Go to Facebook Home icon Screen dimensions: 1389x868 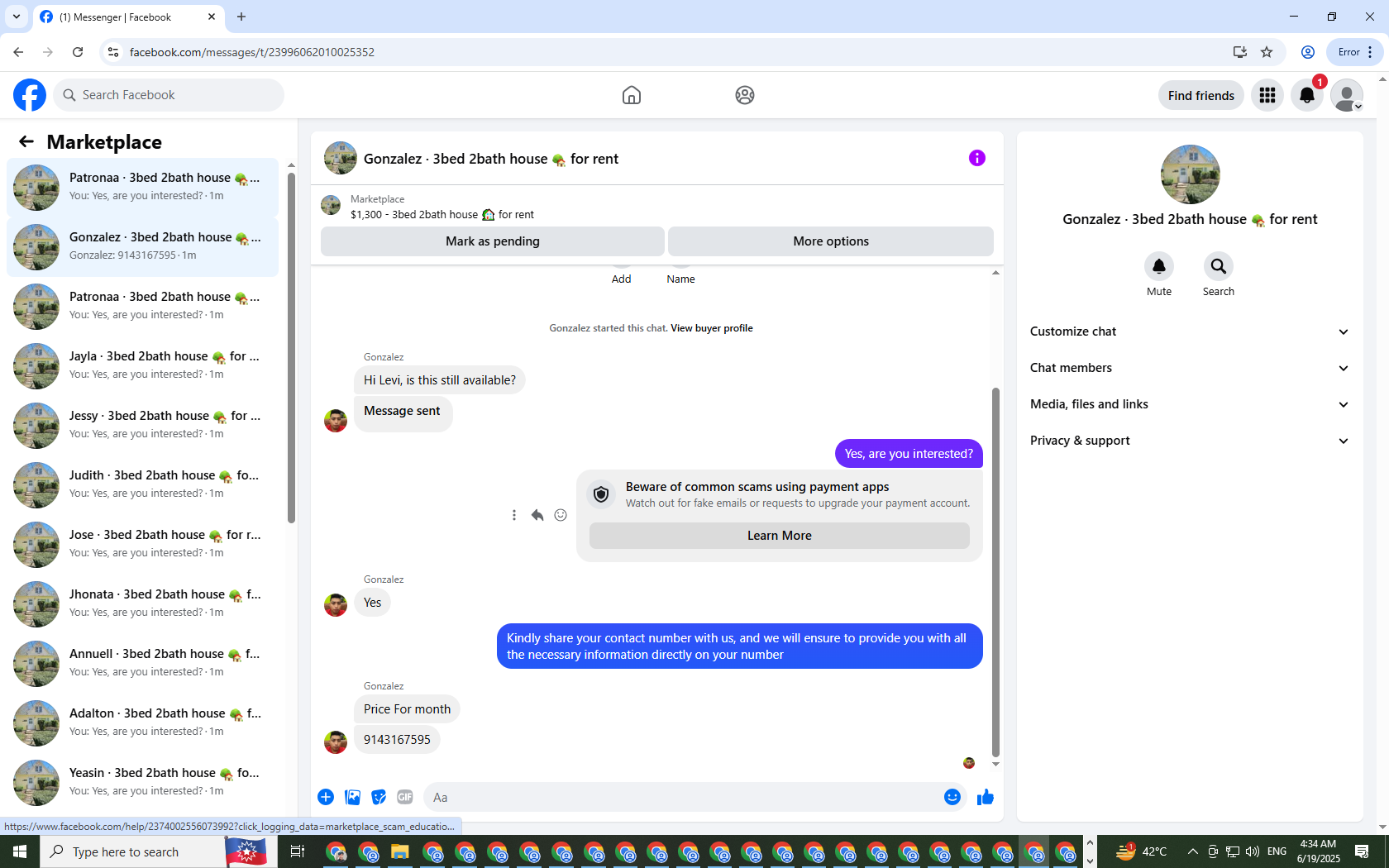coord(632,95)
